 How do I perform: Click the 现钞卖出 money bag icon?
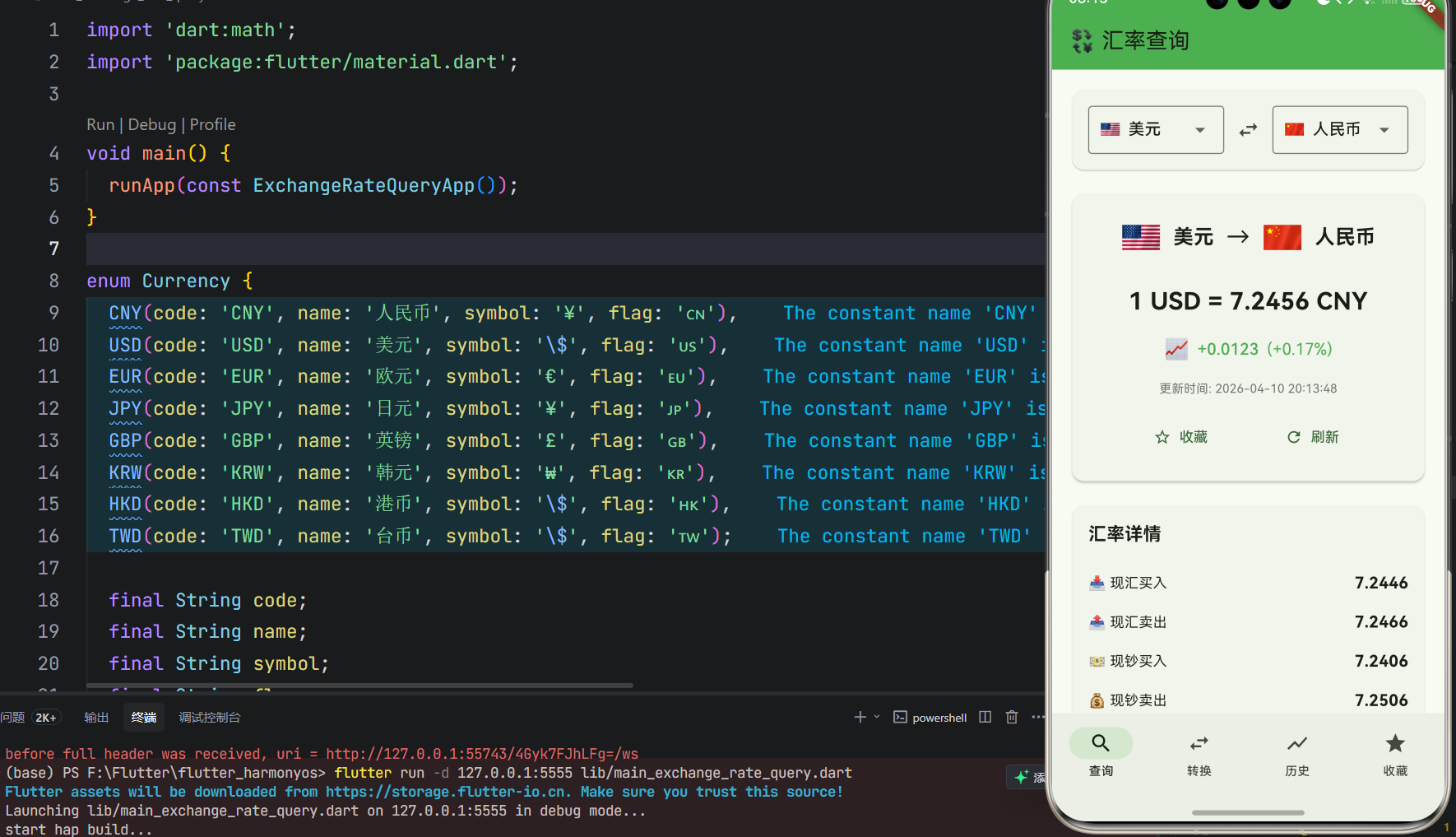click(x=1097, y=700)
